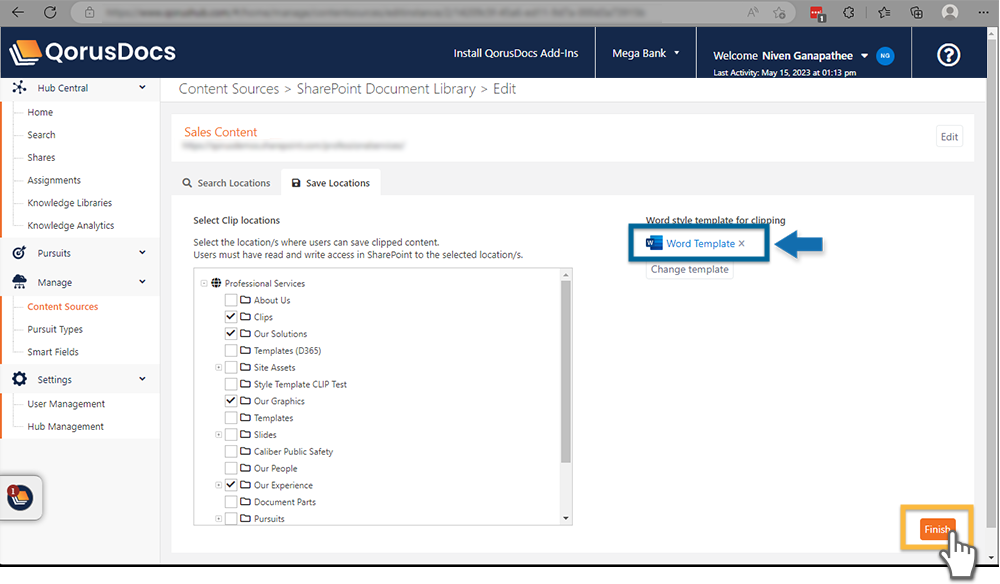Click the NG avatar badge in the header
The image size is (1000, 584).
[x=885, y=56]
